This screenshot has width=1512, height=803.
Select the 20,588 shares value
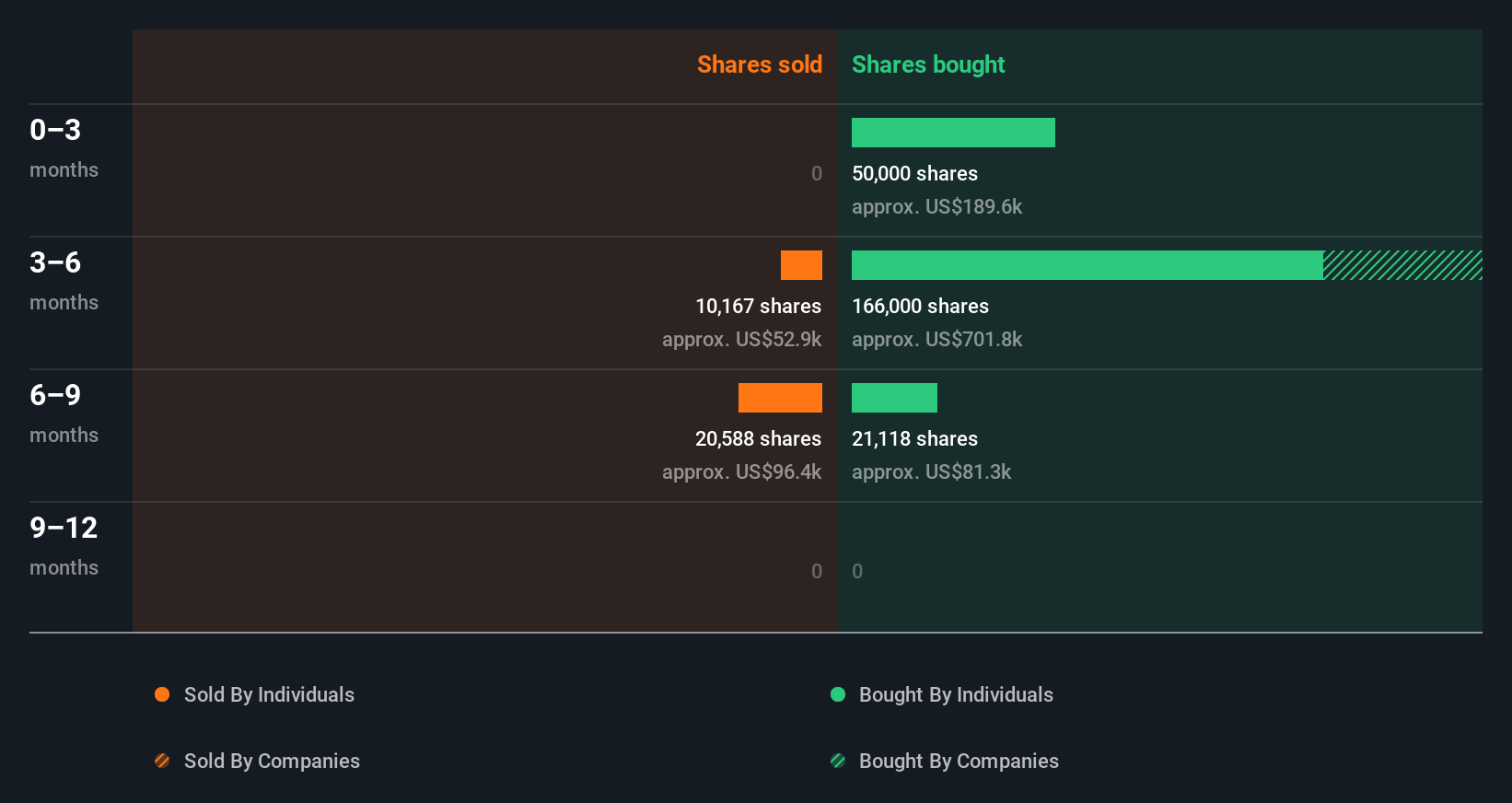758,438
